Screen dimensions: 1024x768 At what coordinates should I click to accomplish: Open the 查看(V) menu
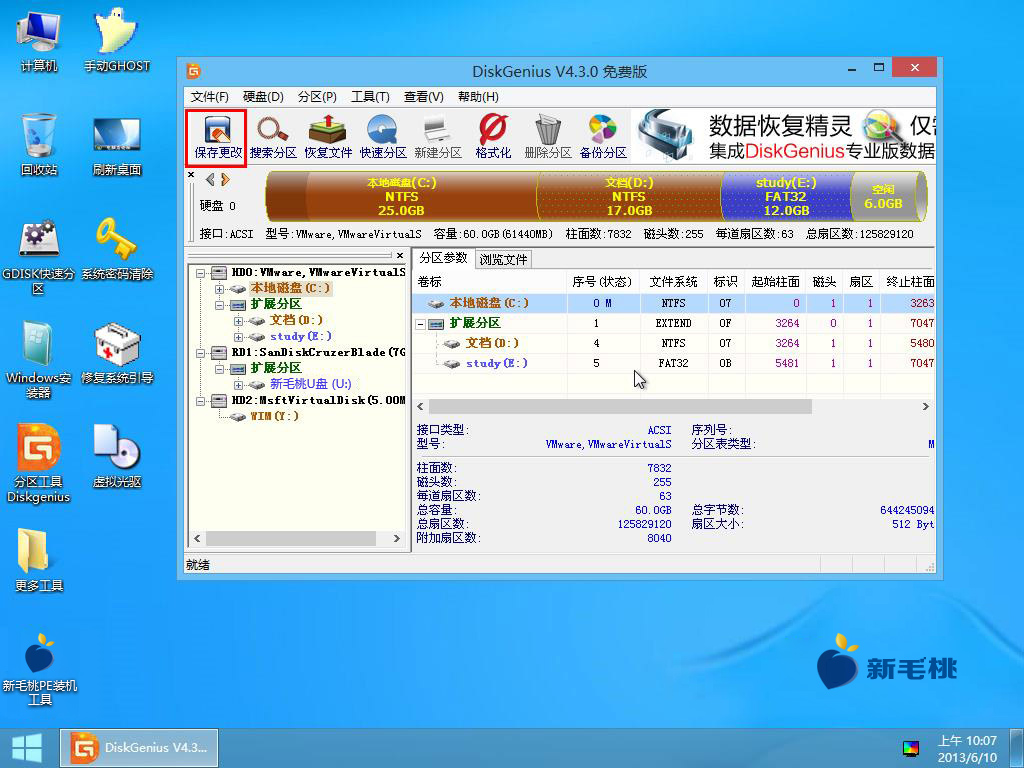pos(424,97)
